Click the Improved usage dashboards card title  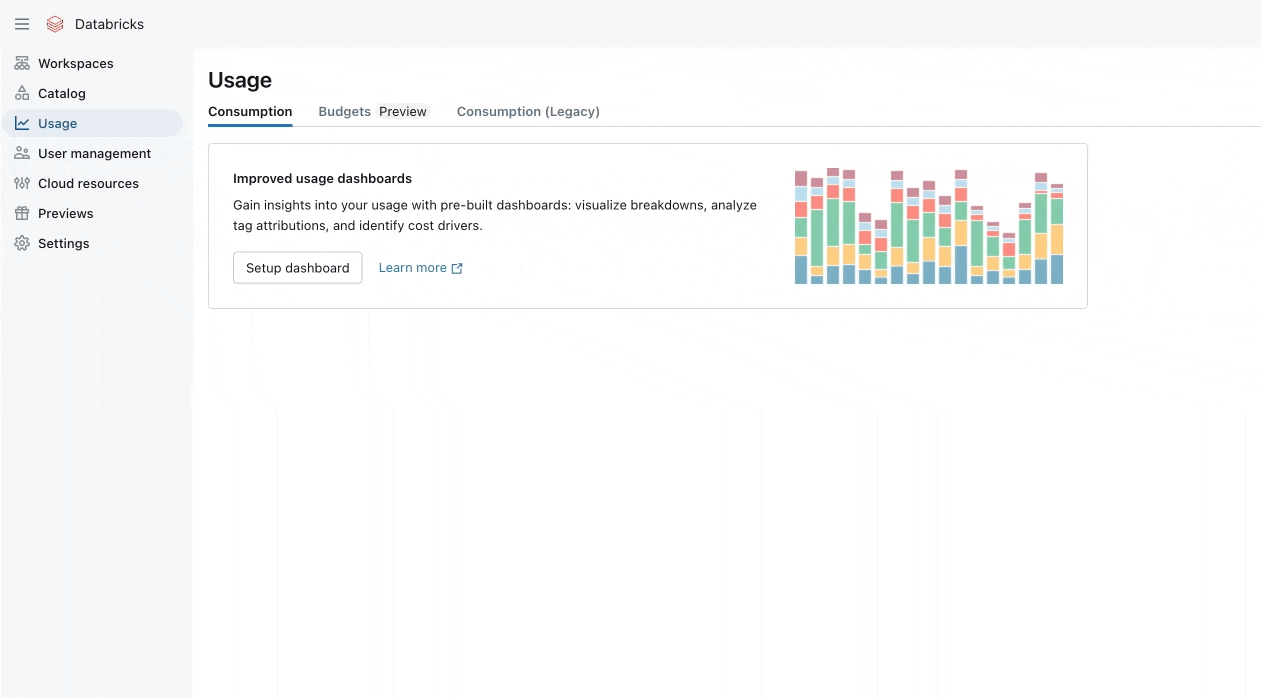pos(322,178)
